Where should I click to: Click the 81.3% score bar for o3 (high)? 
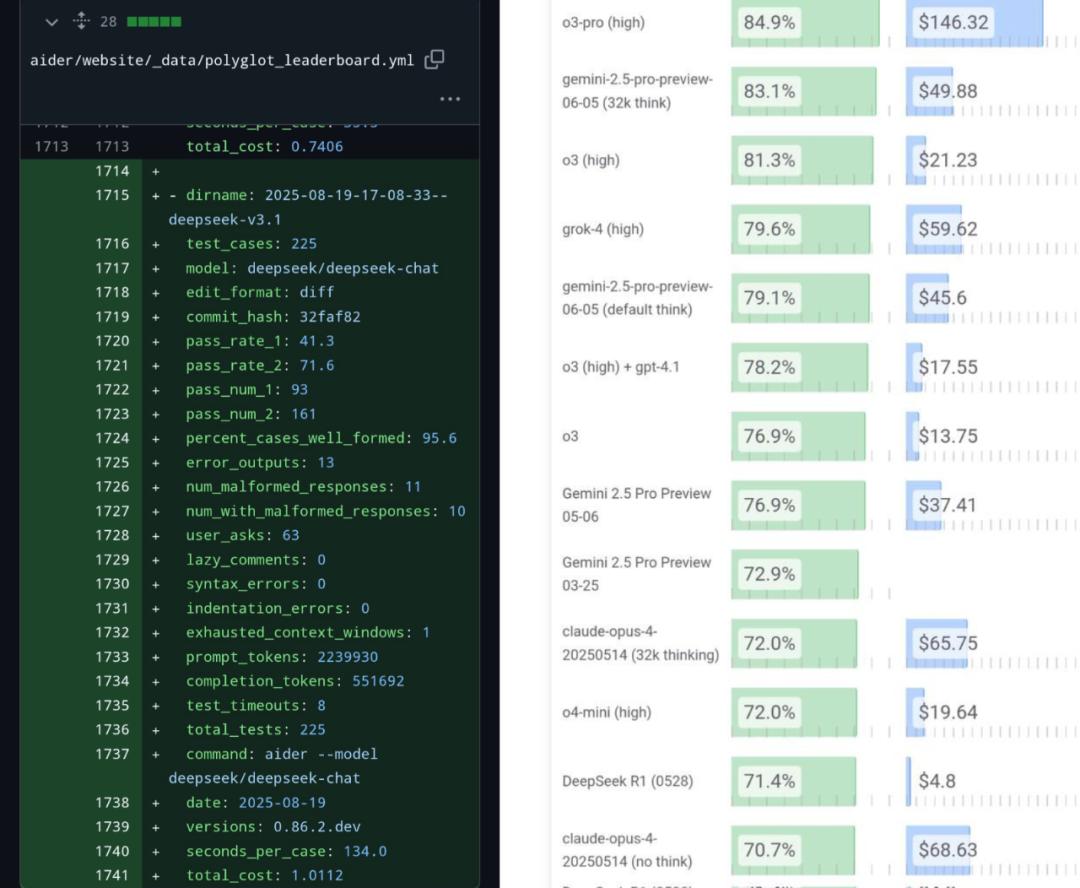(801, 160)
